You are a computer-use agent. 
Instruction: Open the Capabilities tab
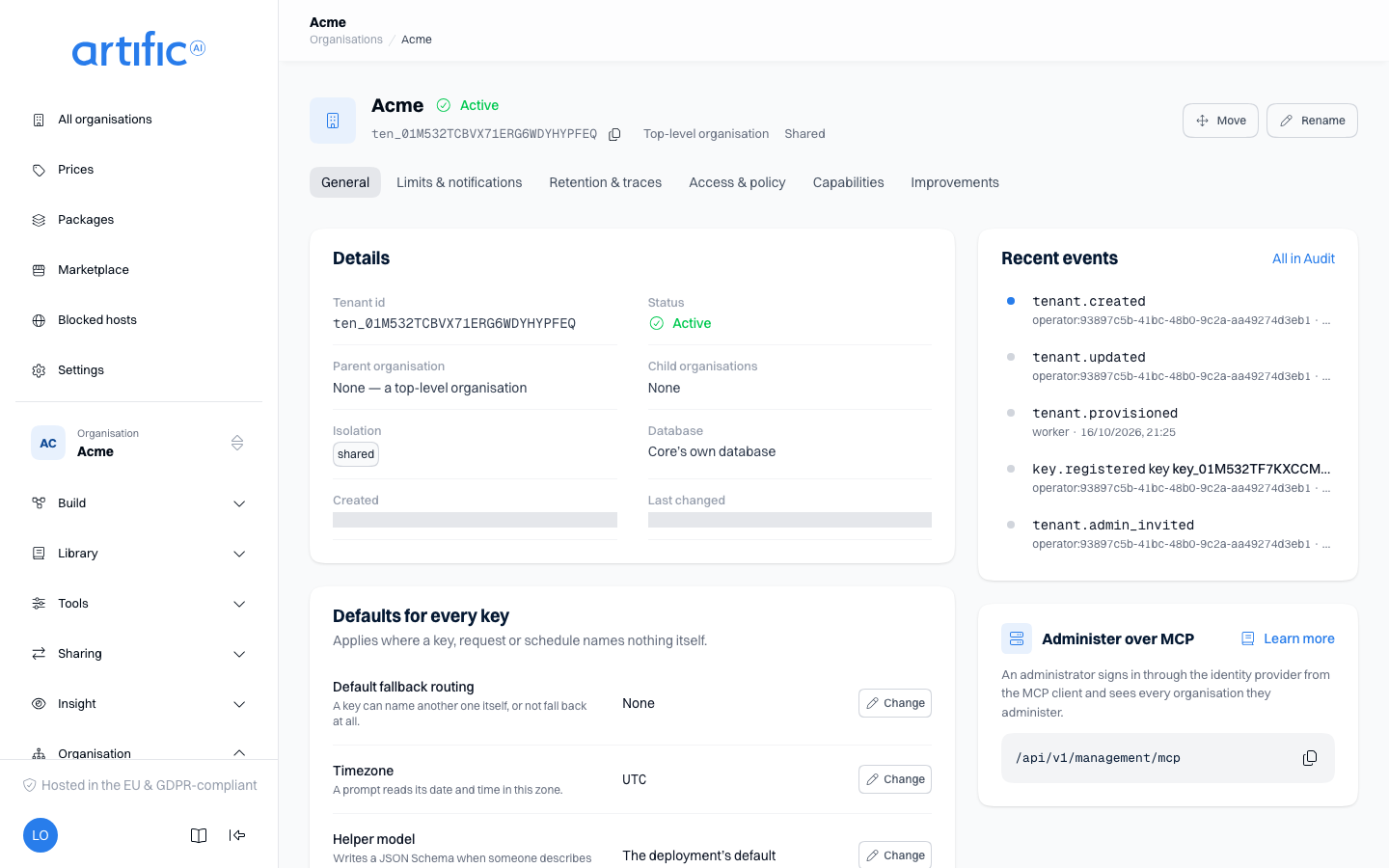[849, 182]
